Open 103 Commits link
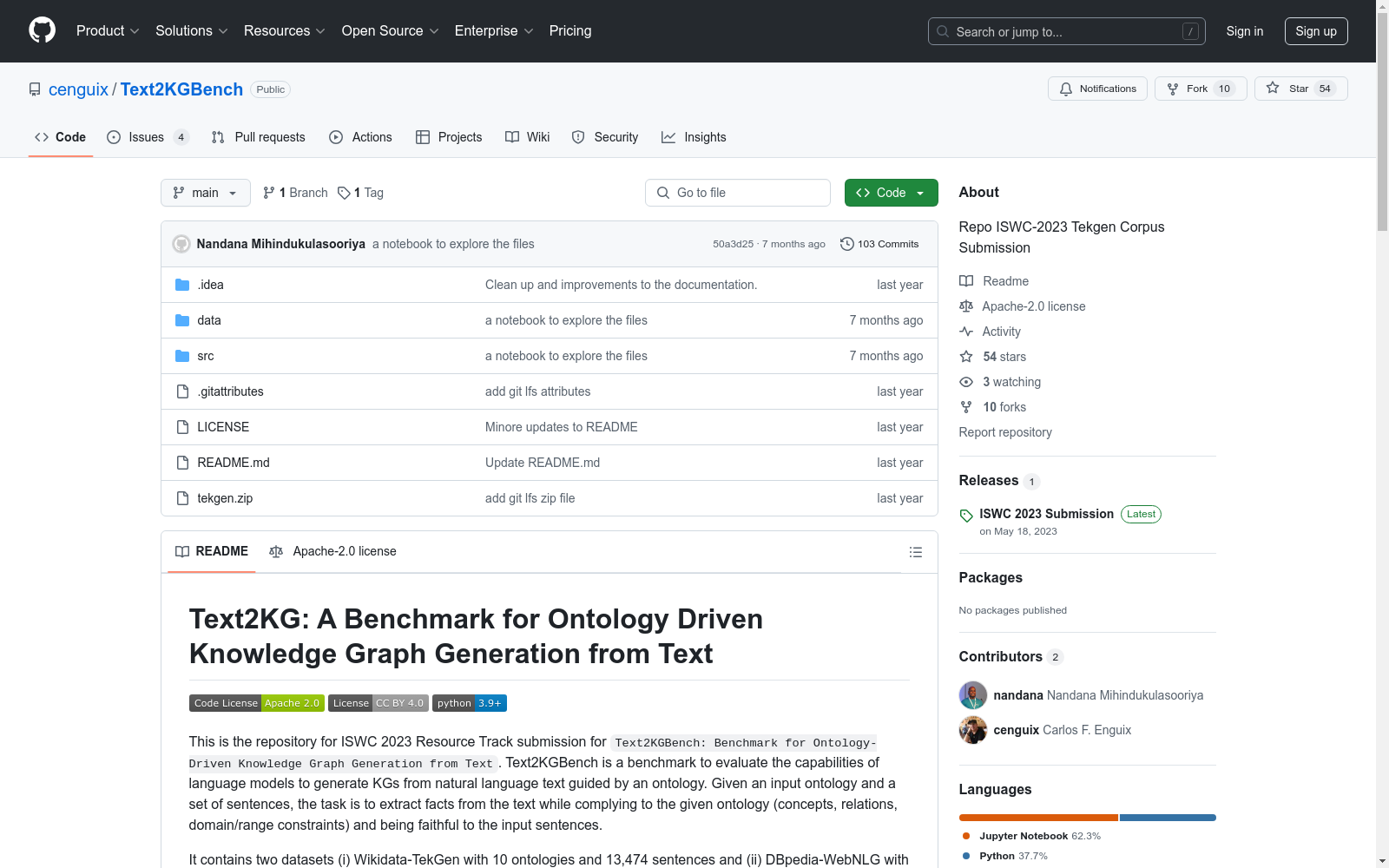 click(879, 244)
